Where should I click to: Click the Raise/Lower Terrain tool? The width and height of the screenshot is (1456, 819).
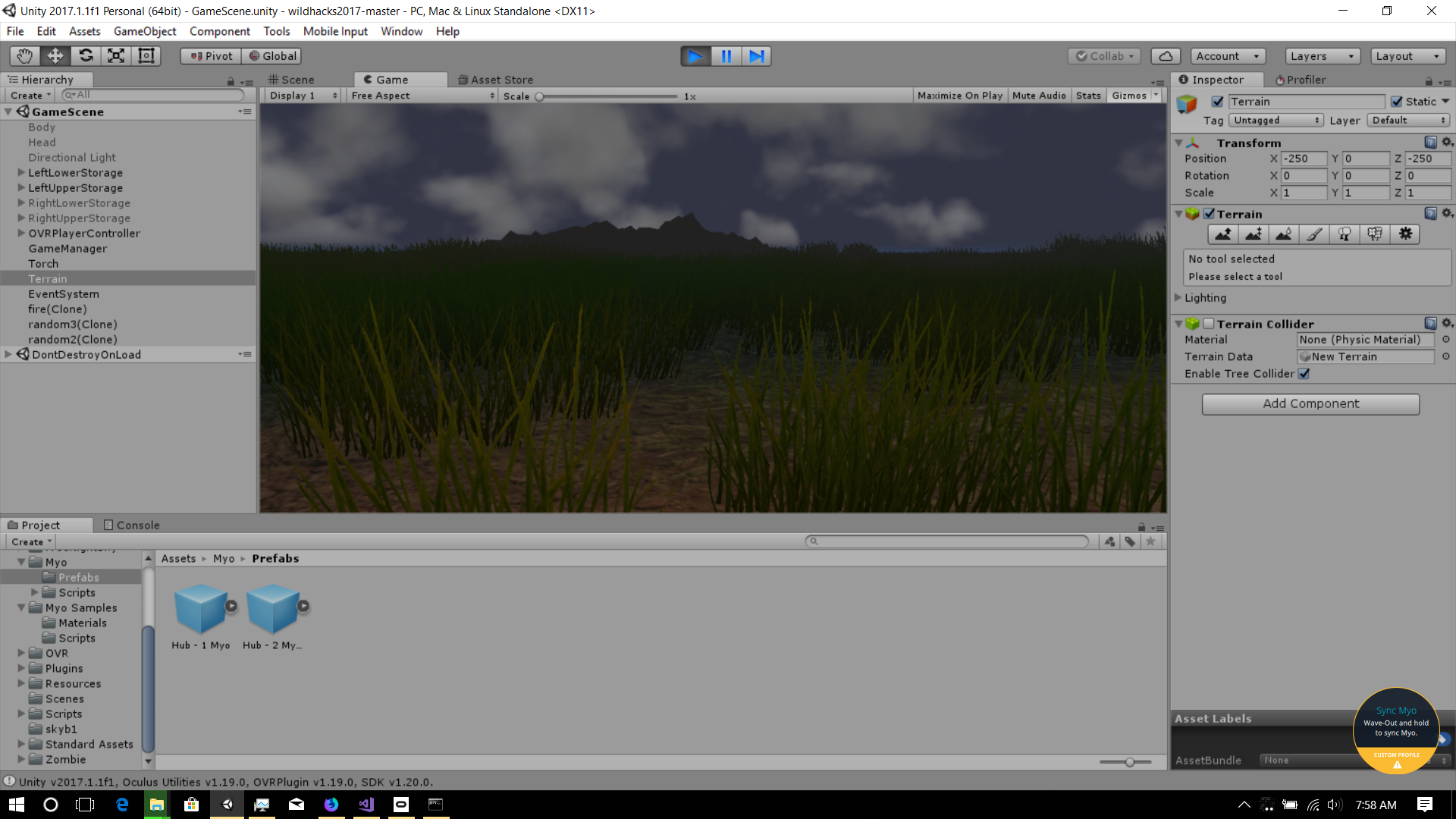click(1222, 234)
